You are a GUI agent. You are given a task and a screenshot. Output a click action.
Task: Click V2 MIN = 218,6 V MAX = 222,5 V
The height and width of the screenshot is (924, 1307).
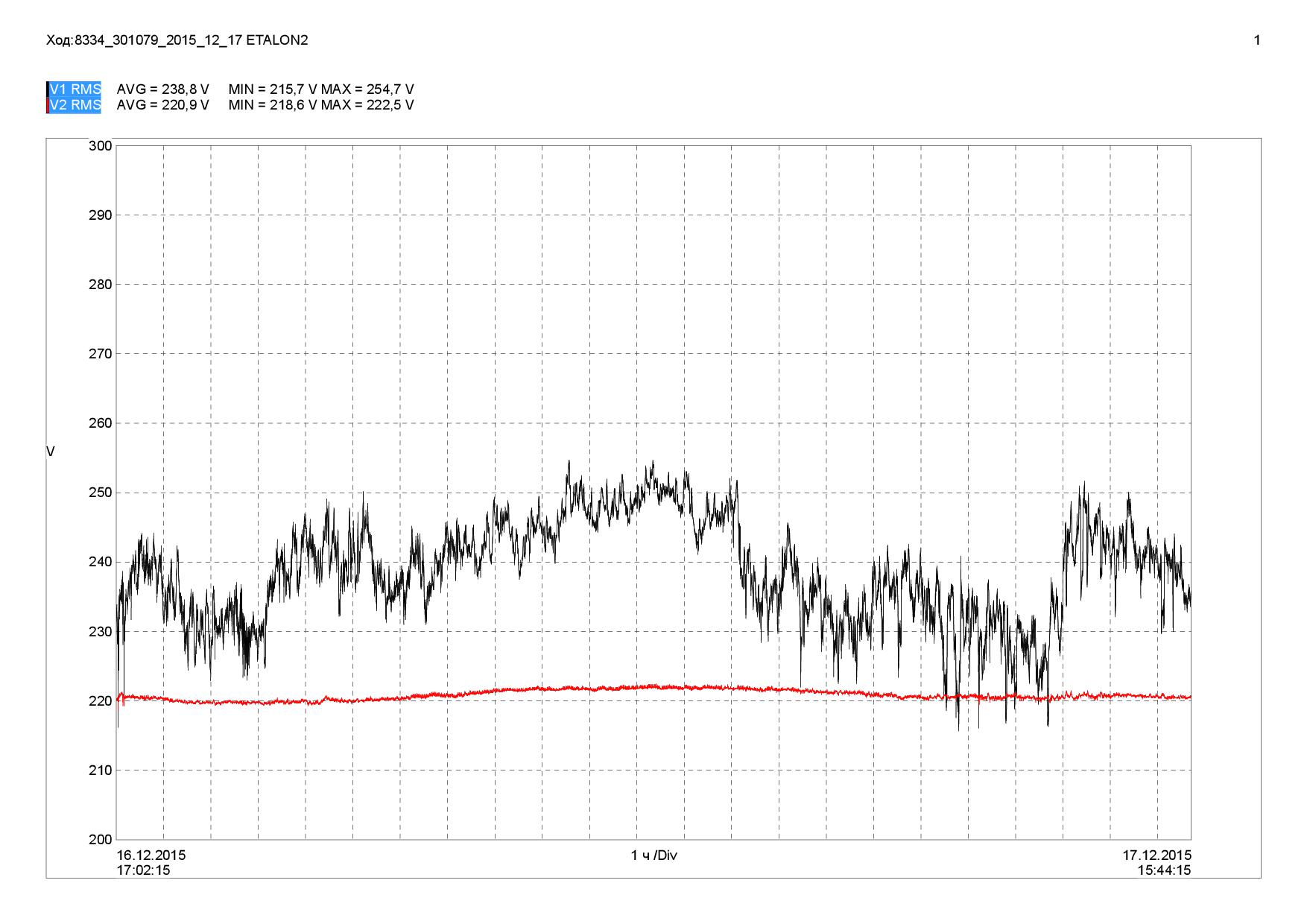pos(321,105)
